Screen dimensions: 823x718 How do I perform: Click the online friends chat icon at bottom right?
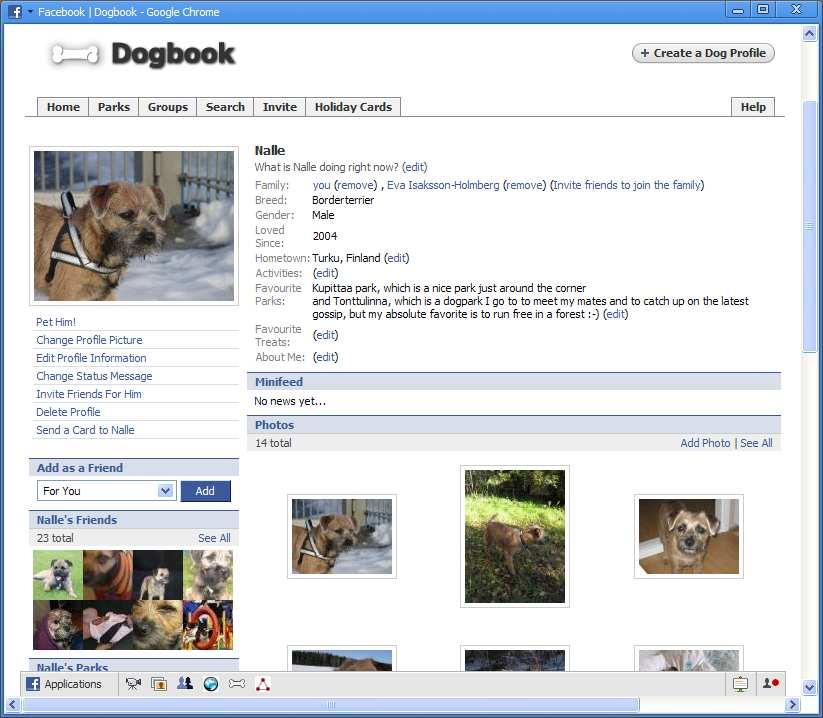771,683
